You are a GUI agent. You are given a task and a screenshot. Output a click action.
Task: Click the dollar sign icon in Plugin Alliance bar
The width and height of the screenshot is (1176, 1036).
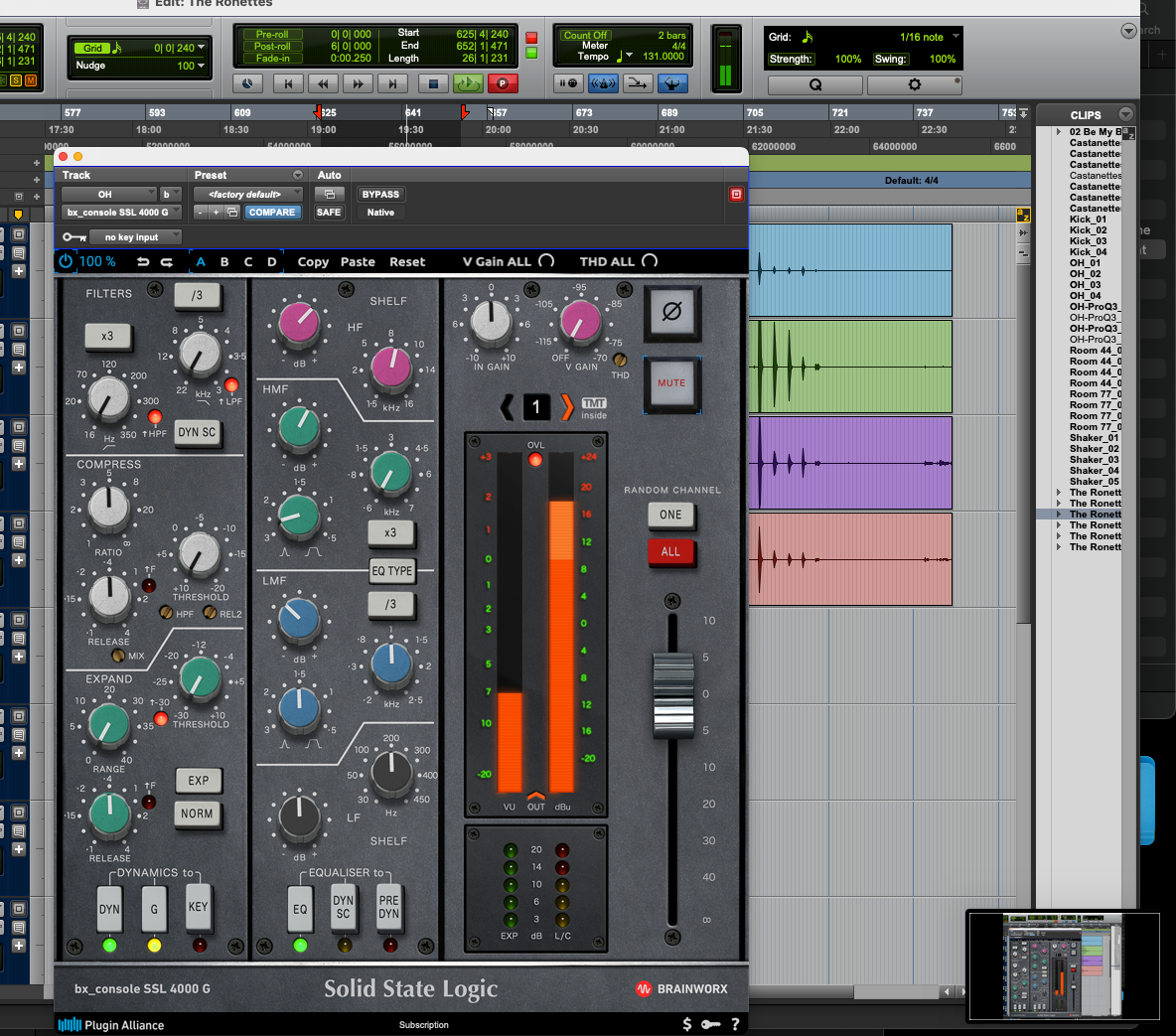(687, 1024)
